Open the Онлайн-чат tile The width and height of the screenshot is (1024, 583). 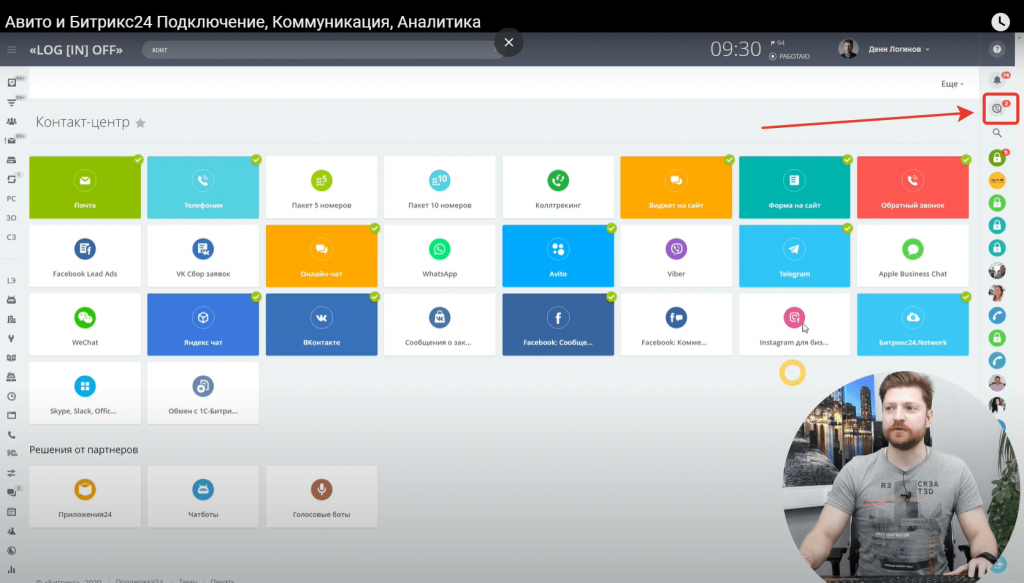[321, 256]
